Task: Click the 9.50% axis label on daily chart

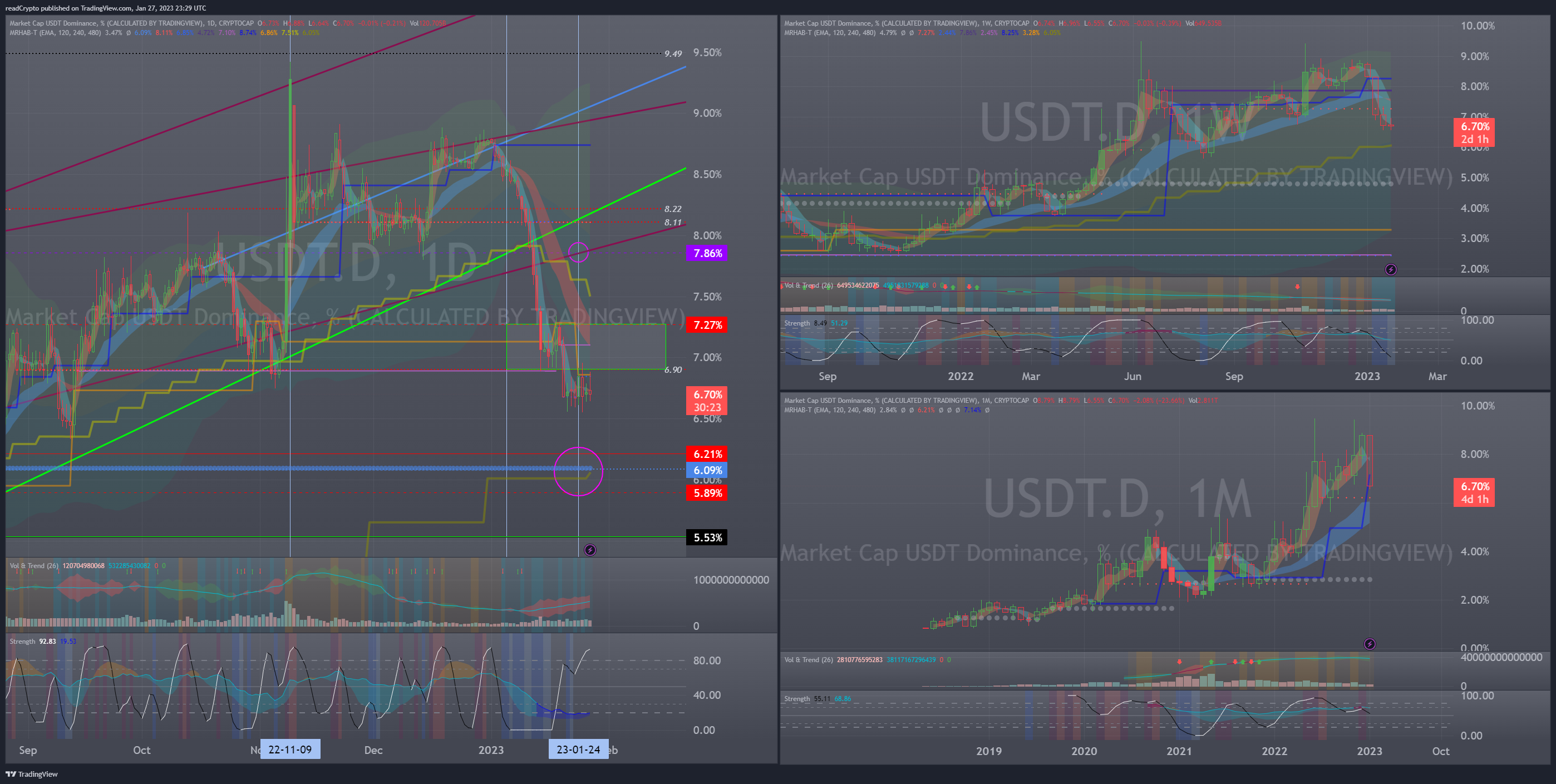Action: pyautogui.click(x=707, y=52)
